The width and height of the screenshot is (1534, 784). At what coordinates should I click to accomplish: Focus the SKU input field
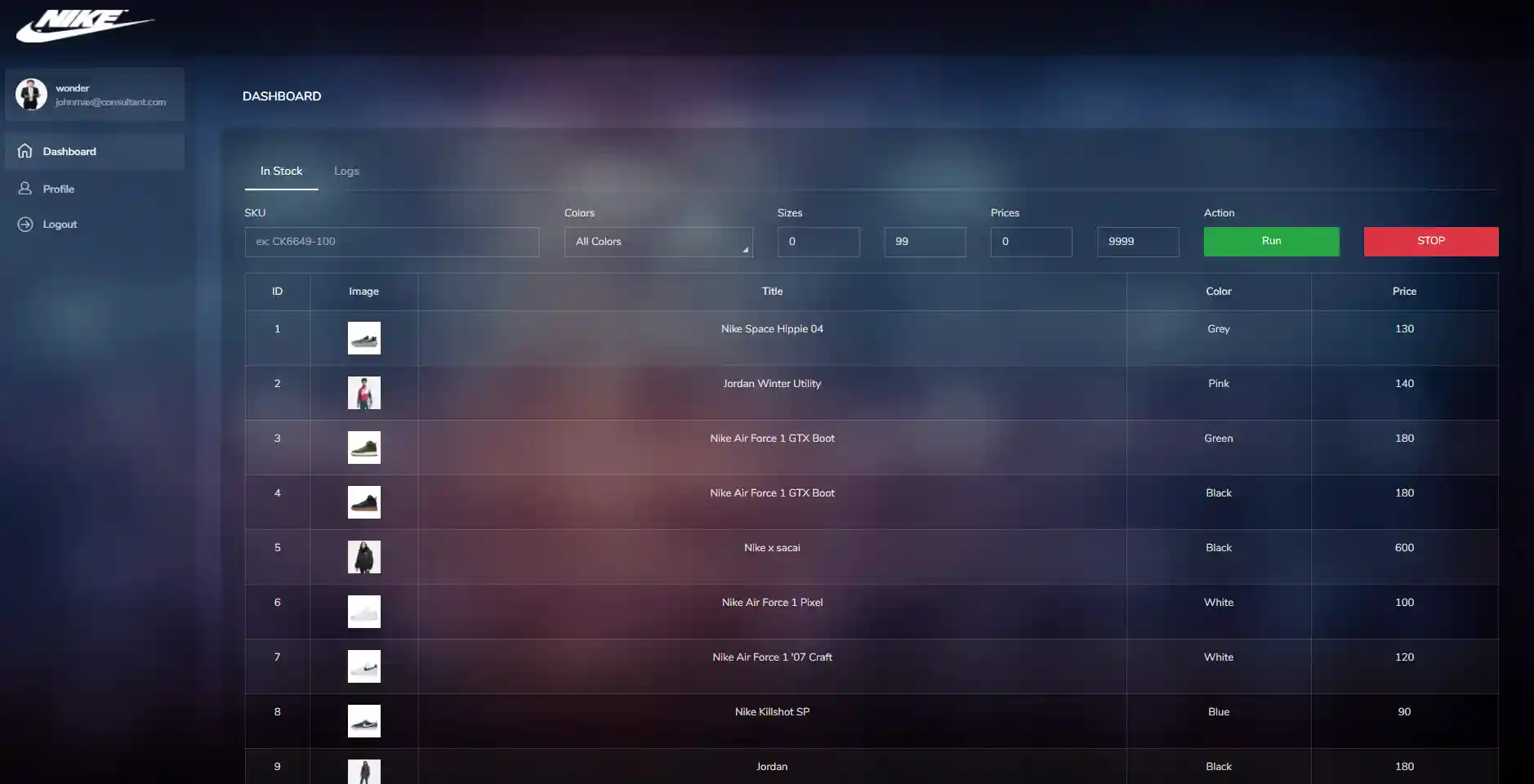[392, 242]
